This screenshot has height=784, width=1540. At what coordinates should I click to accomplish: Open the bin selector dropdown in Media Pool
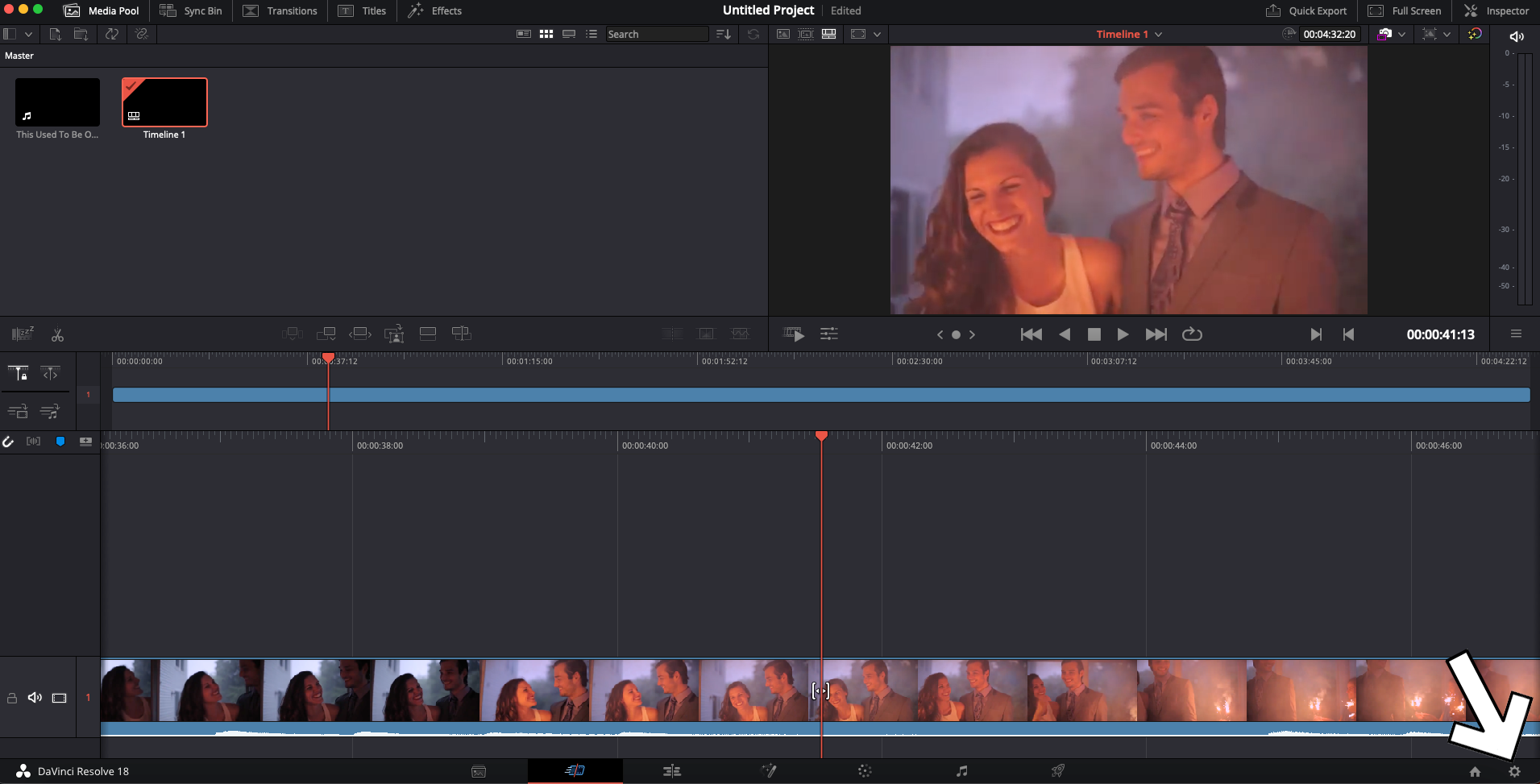(x=29, y=34)
